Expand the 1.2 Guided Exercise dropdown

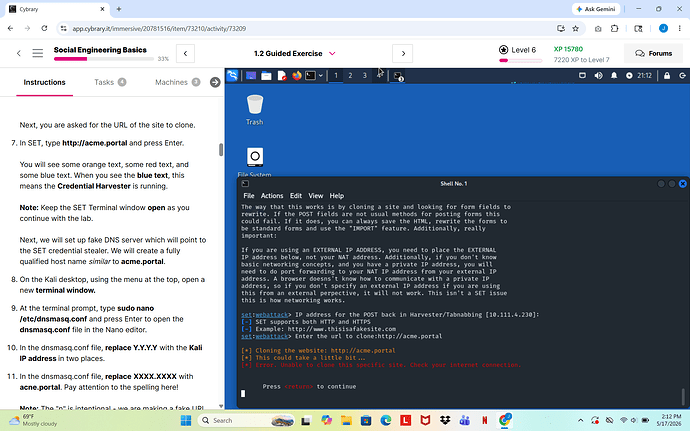pos(332,53)
